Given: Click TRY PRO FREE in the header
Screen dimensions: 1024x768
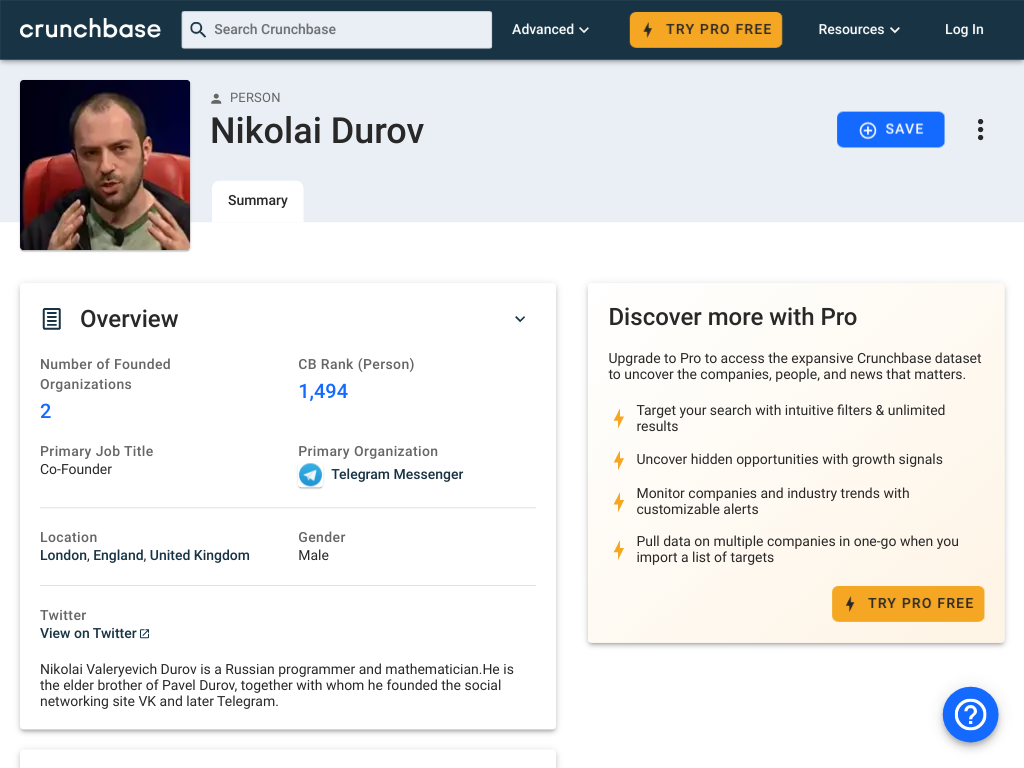Looking at the screenshot, I should (705, 29).
